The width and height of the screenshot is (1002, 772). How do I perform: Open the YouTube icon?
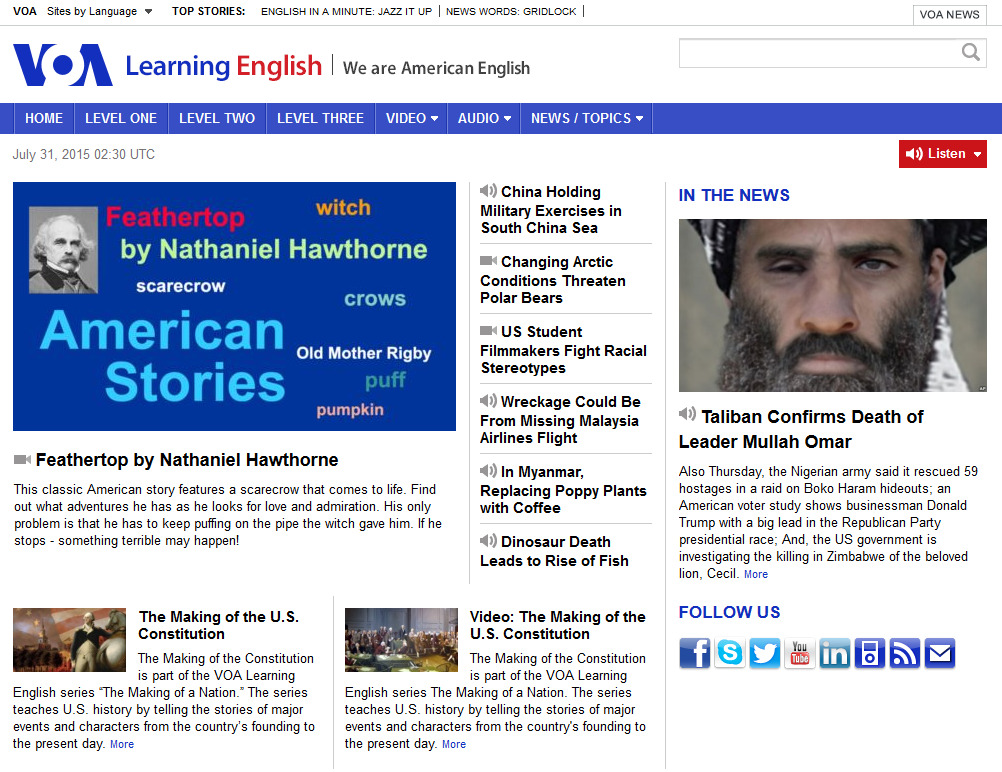[799, 653]
